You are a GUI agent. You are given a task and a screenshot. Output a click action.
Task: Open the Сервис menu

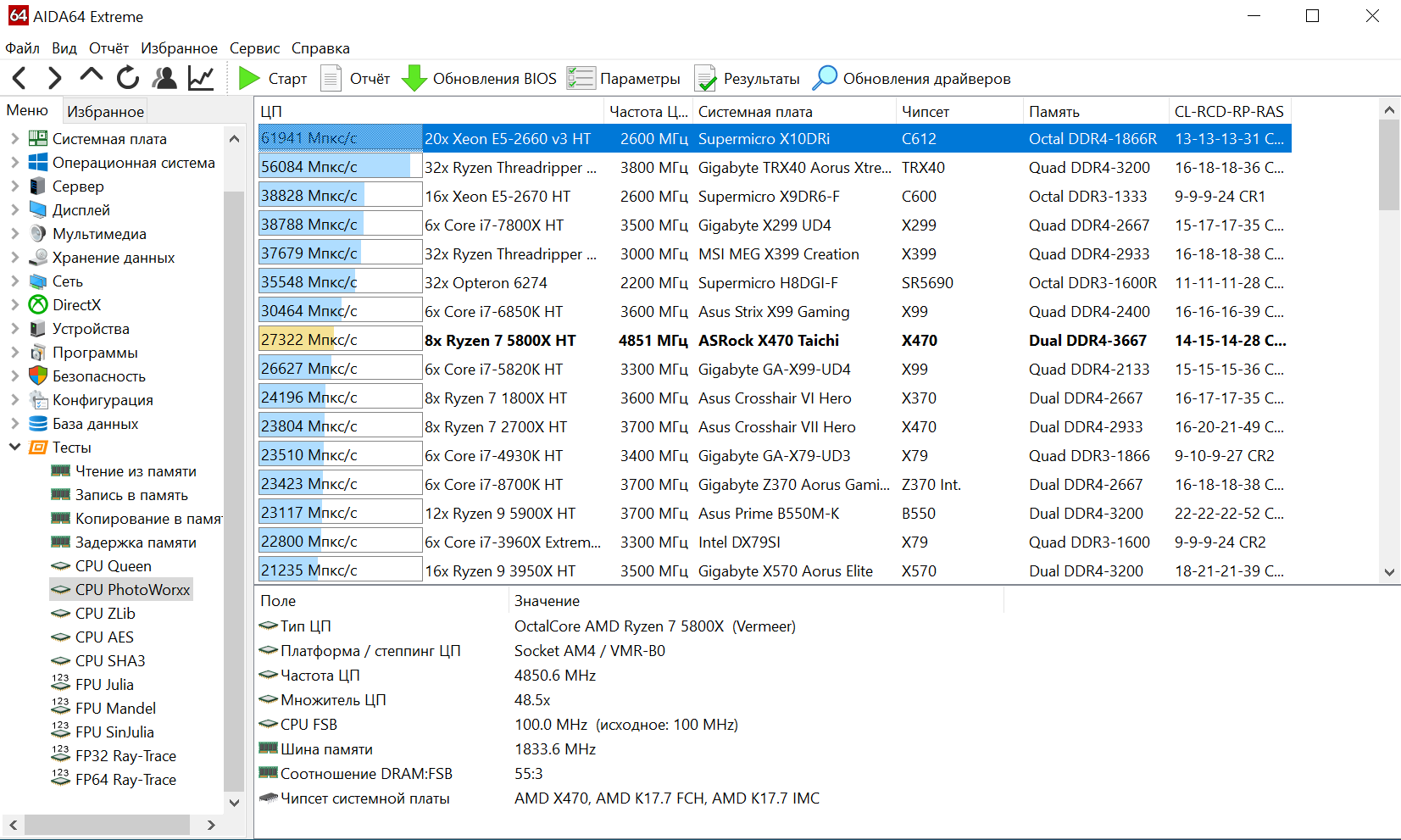tap(255, 48)
